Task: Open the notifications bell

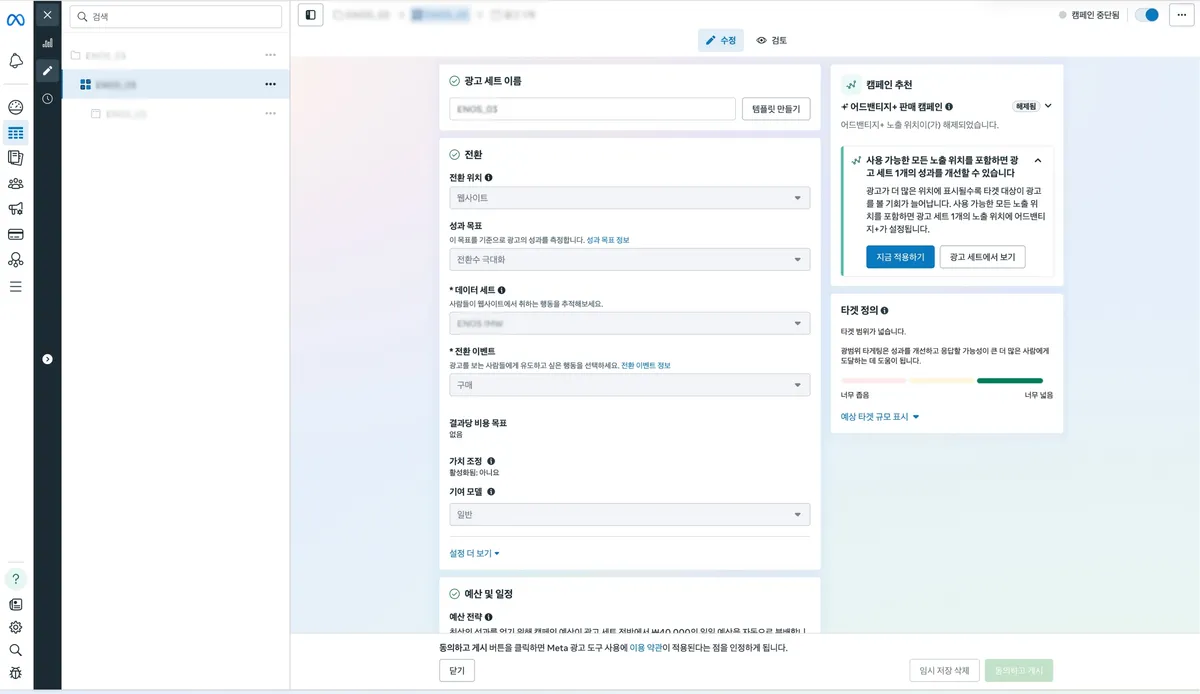Action: coord(15,62)
